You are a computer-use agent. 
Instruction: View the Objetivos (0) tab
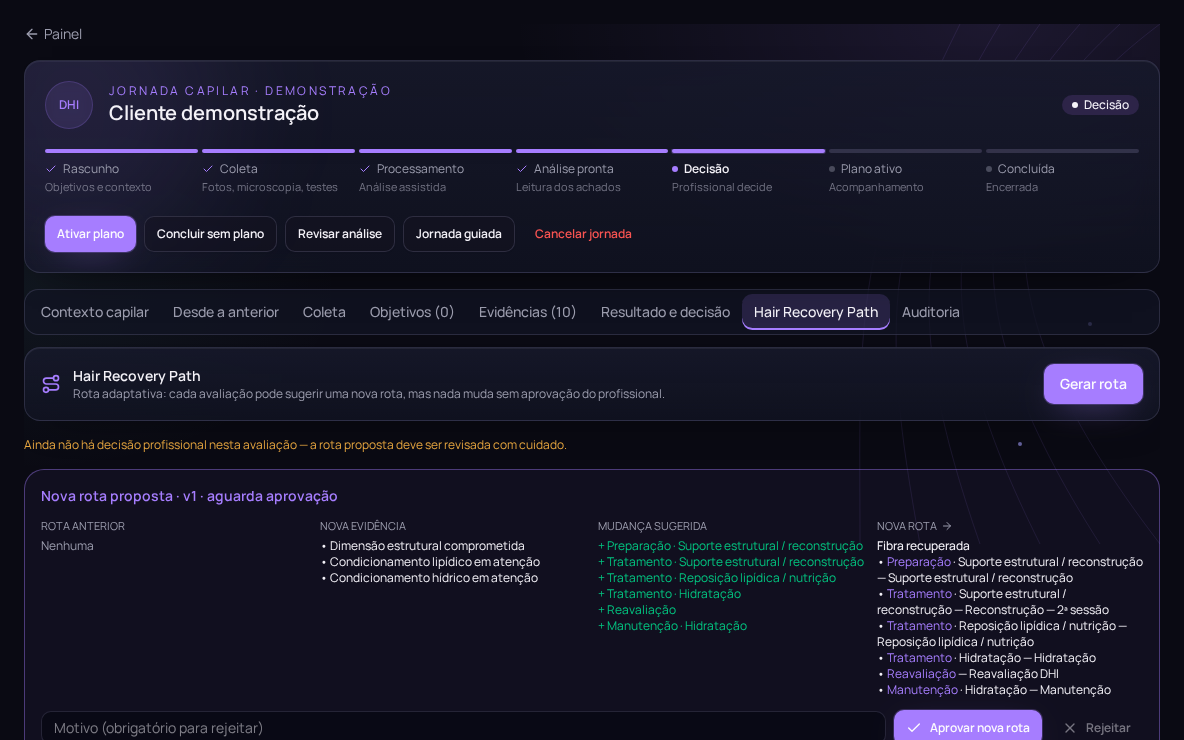point(412,312)
